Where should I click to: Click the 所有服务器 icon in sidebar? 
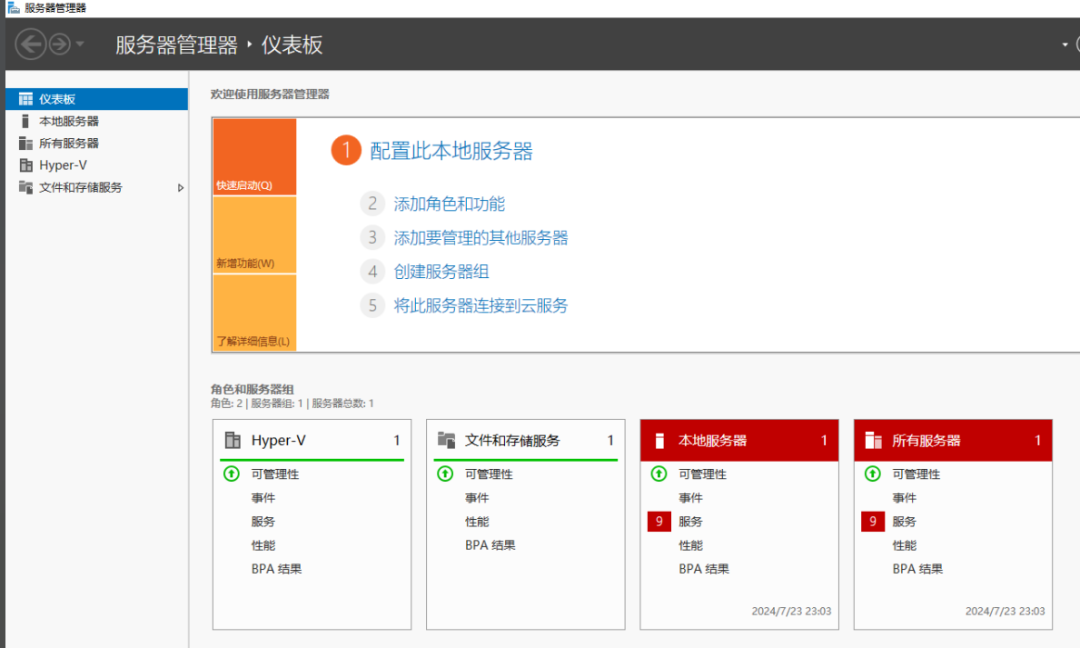25,143
